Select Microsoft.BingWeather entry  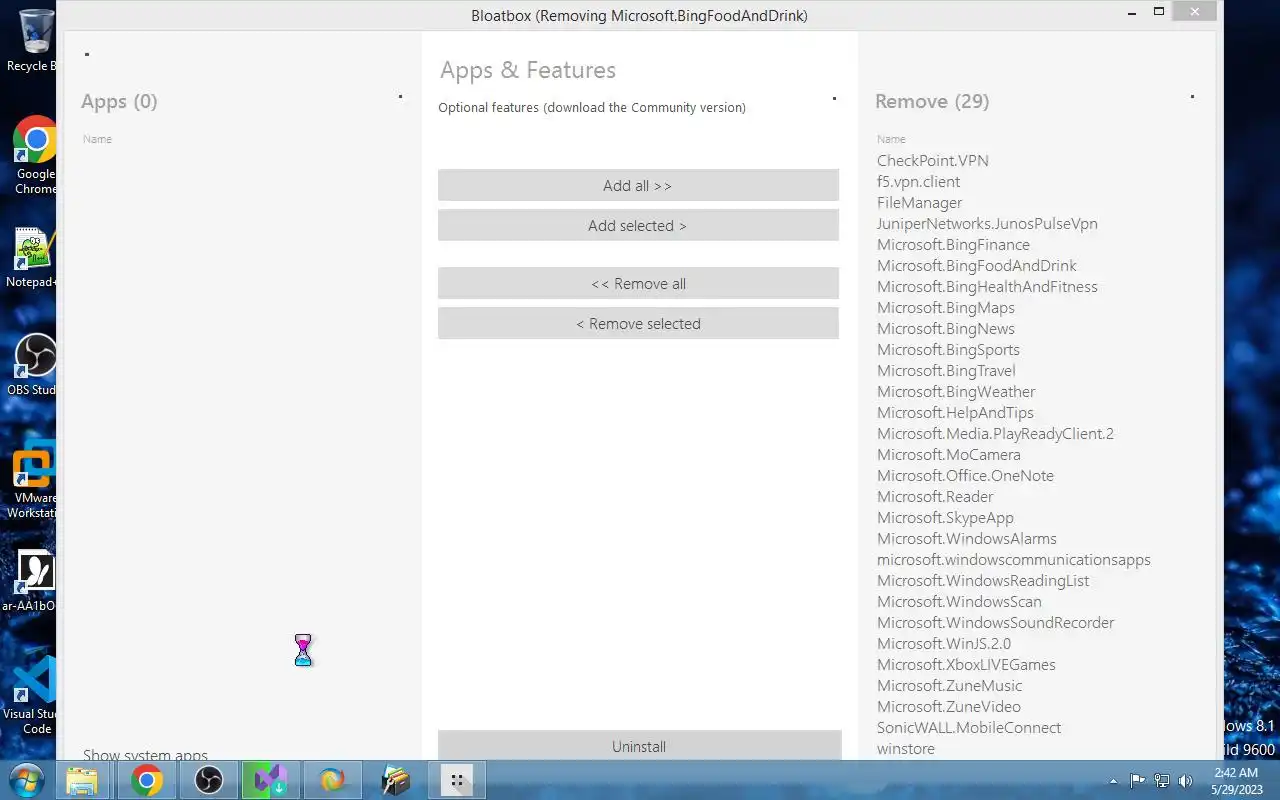click(x=956, y=391)
